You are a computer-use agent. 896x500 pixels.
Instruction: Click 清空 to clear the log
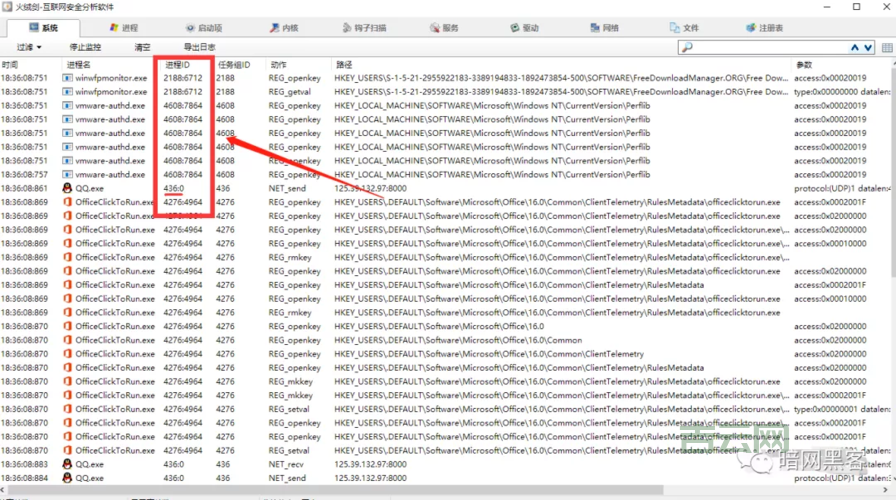click(142, 47)
